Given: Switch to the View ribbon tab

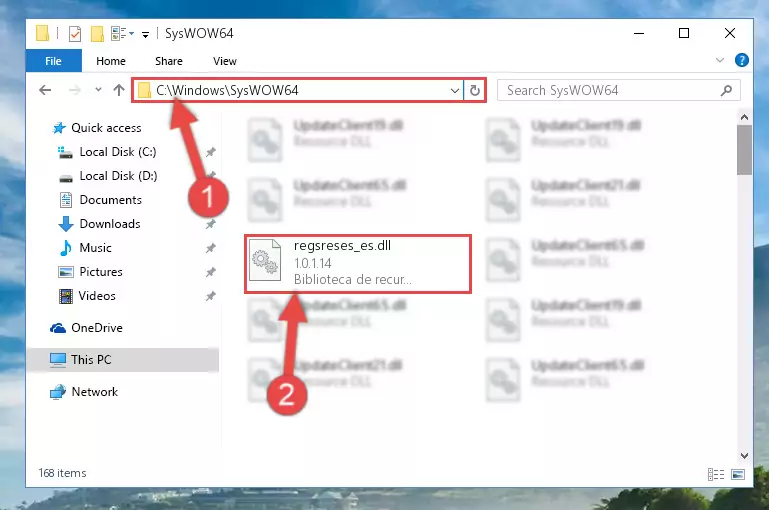Looking at the screenshot, I should click(x=225, y=61).
